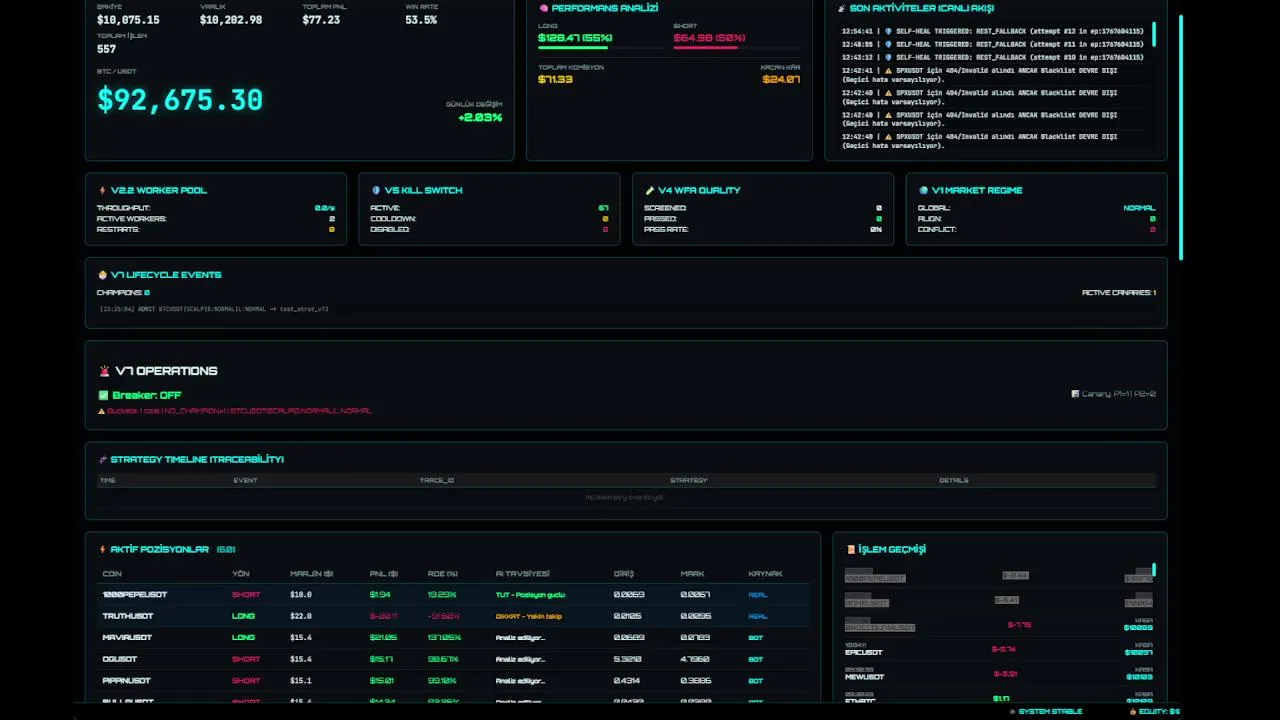Viewport: 1280px width, 720px height.
Task: Click the daily change +2.03% value
Action: [480, 117]
